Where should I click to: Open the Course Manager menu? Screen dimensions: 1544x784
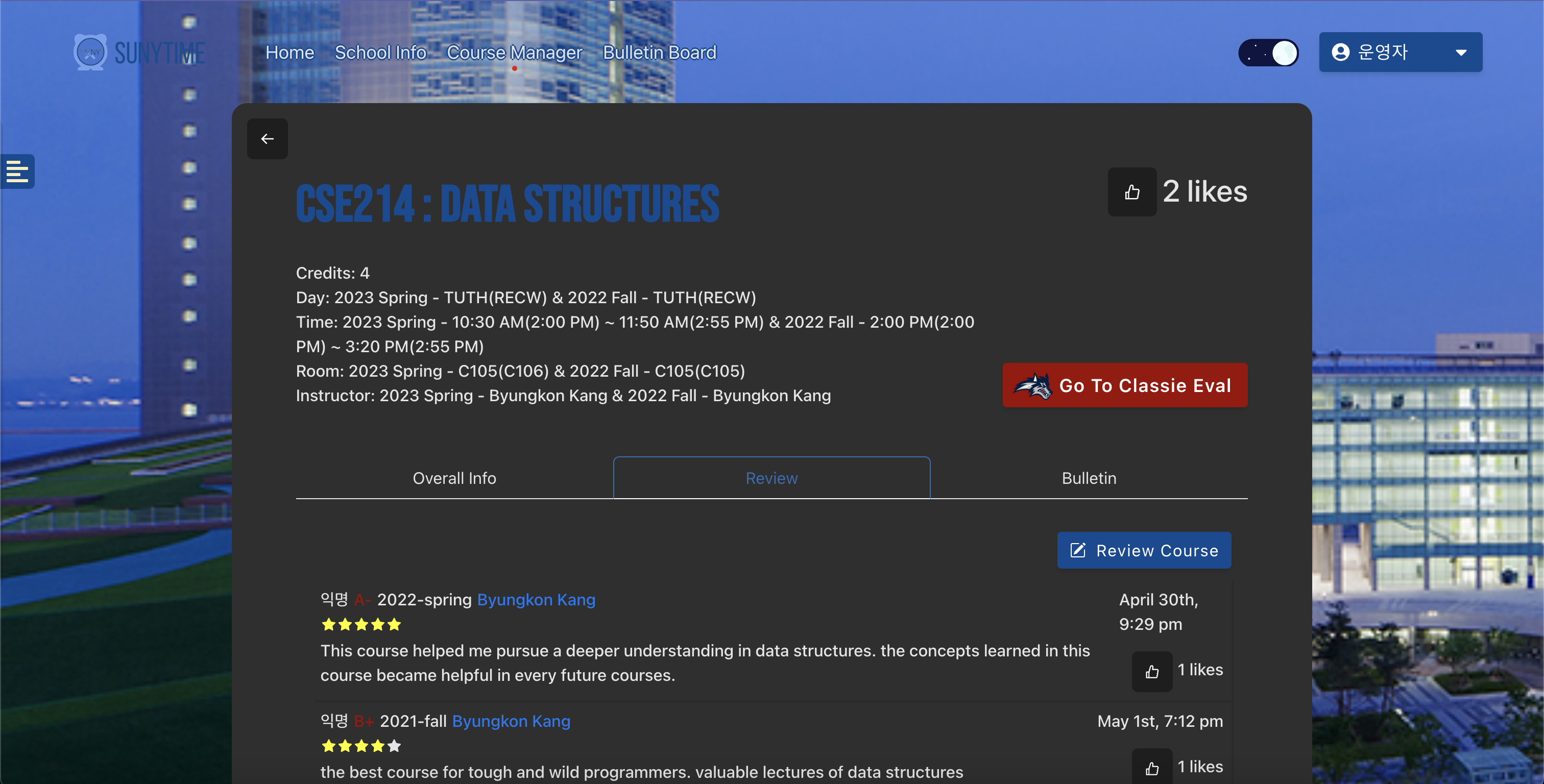514,53
